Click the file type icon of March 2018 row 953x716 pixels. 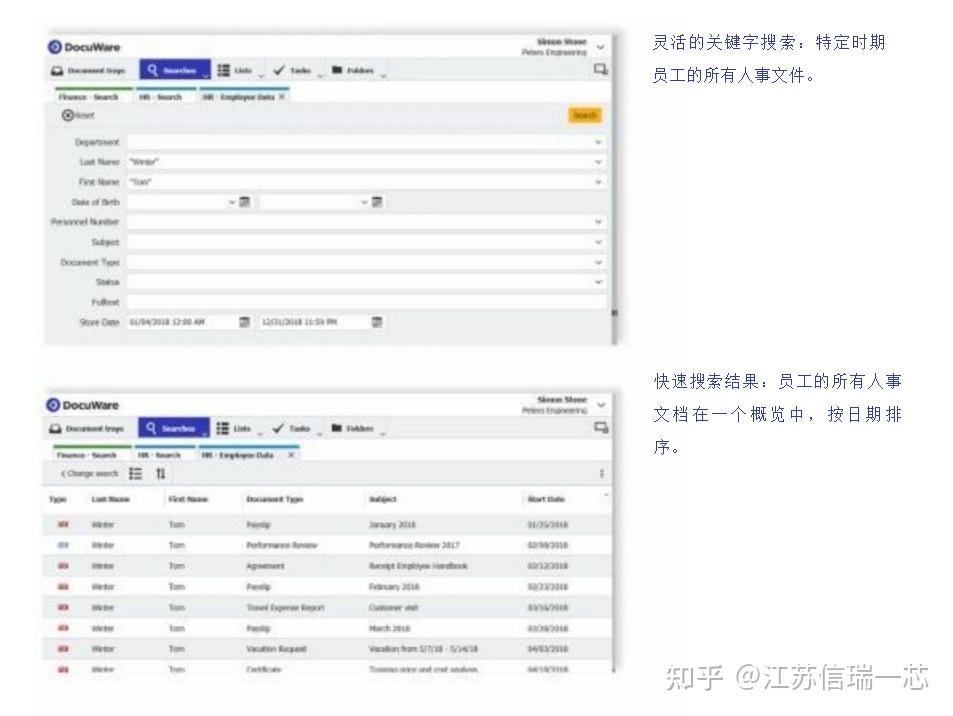click(63, 628)
